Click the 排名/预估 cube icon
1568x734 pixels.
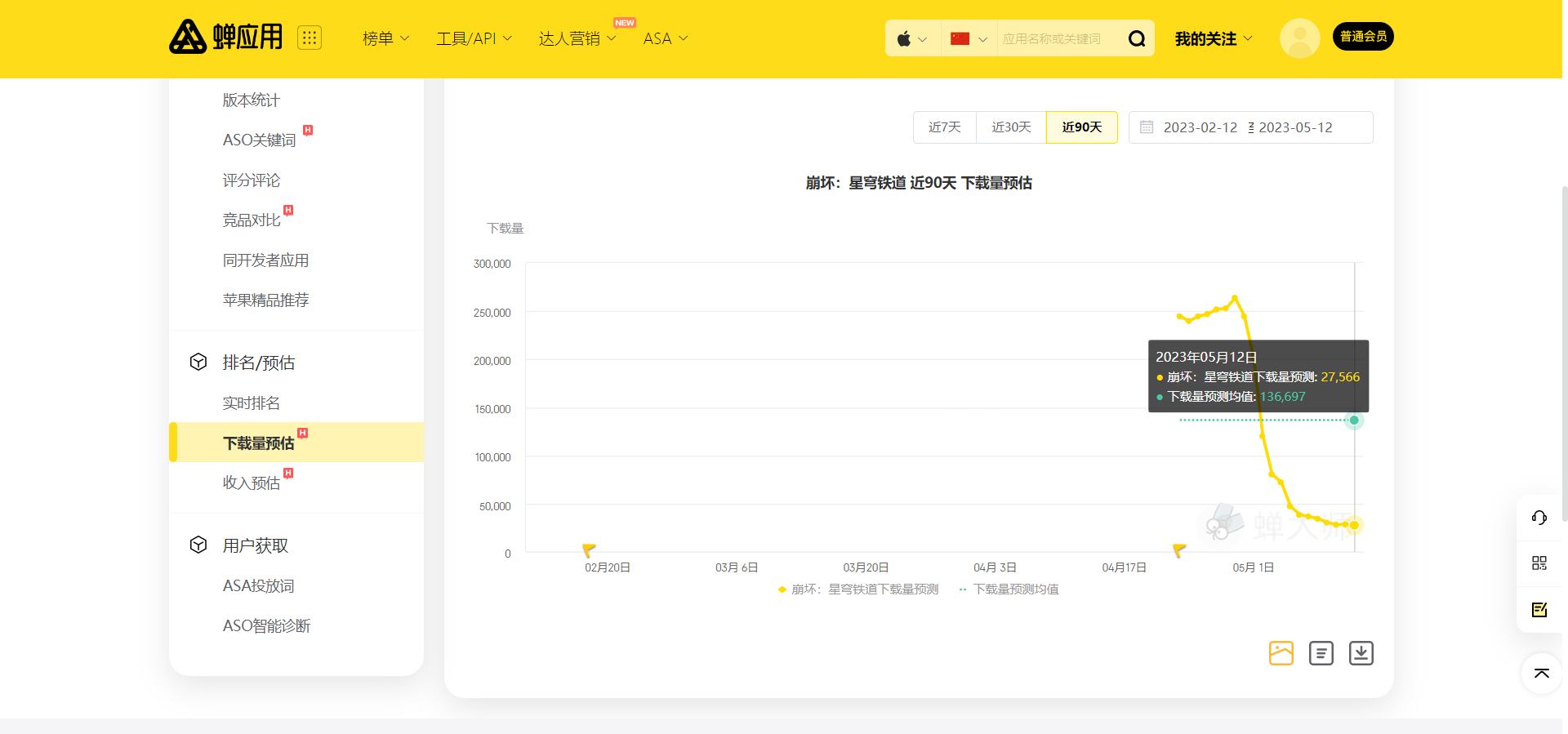(x=198, y=362)
